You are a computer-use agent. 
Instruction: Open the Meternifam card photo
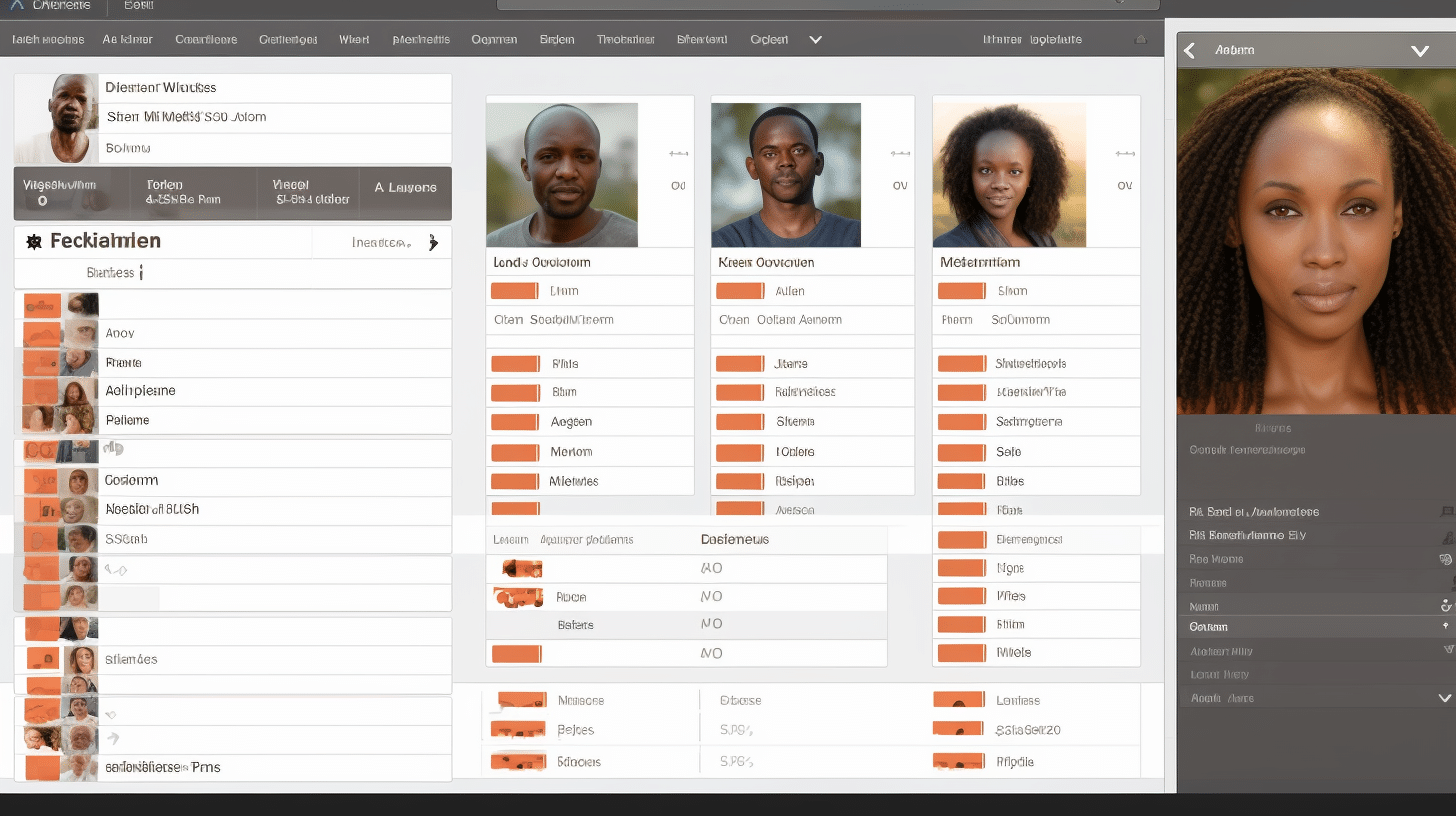click(1009, 175)
